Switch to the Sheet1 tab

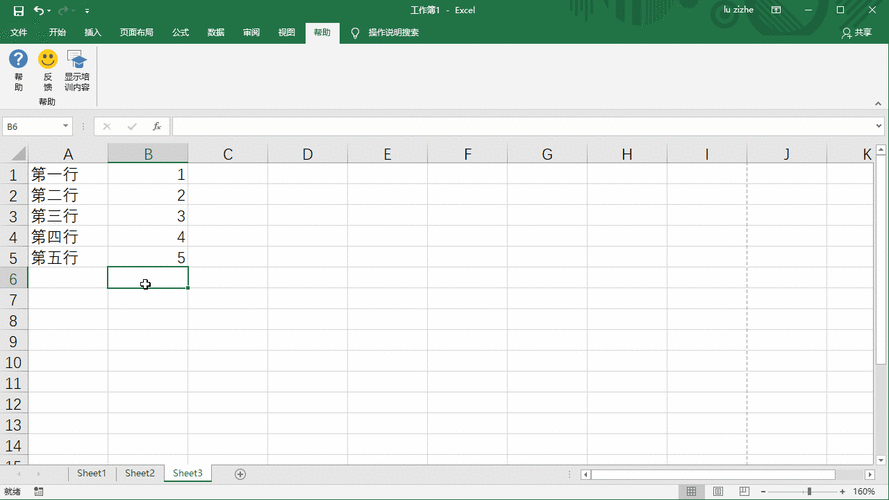(91, 473)
